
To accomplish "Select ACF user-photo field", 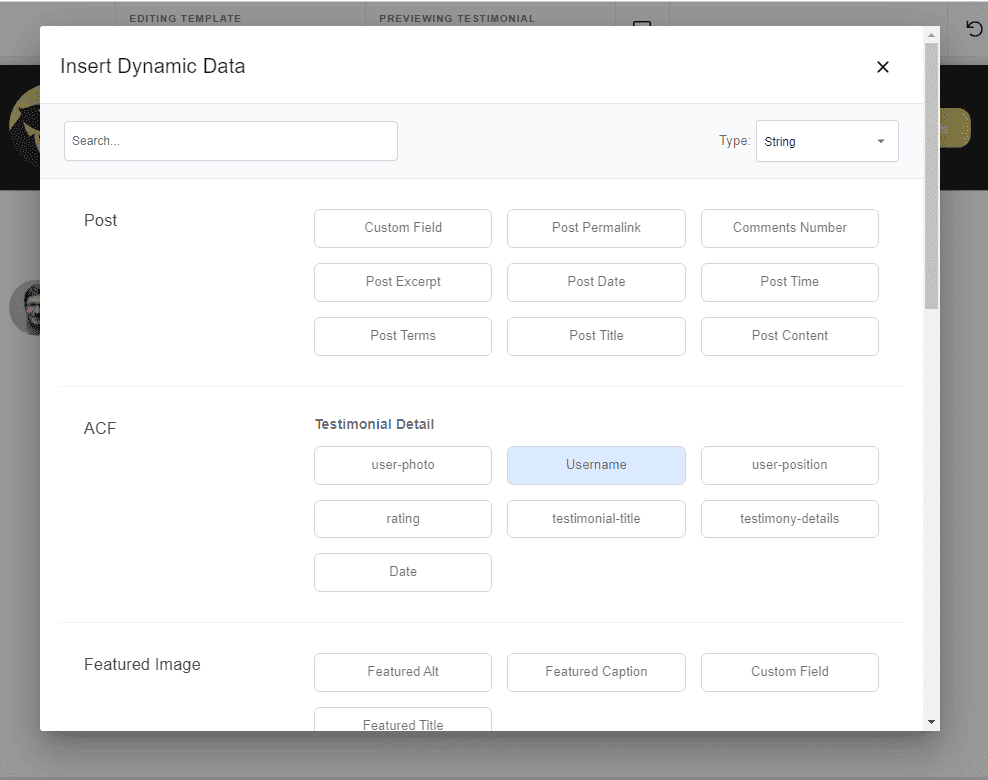I will (403, 466).
